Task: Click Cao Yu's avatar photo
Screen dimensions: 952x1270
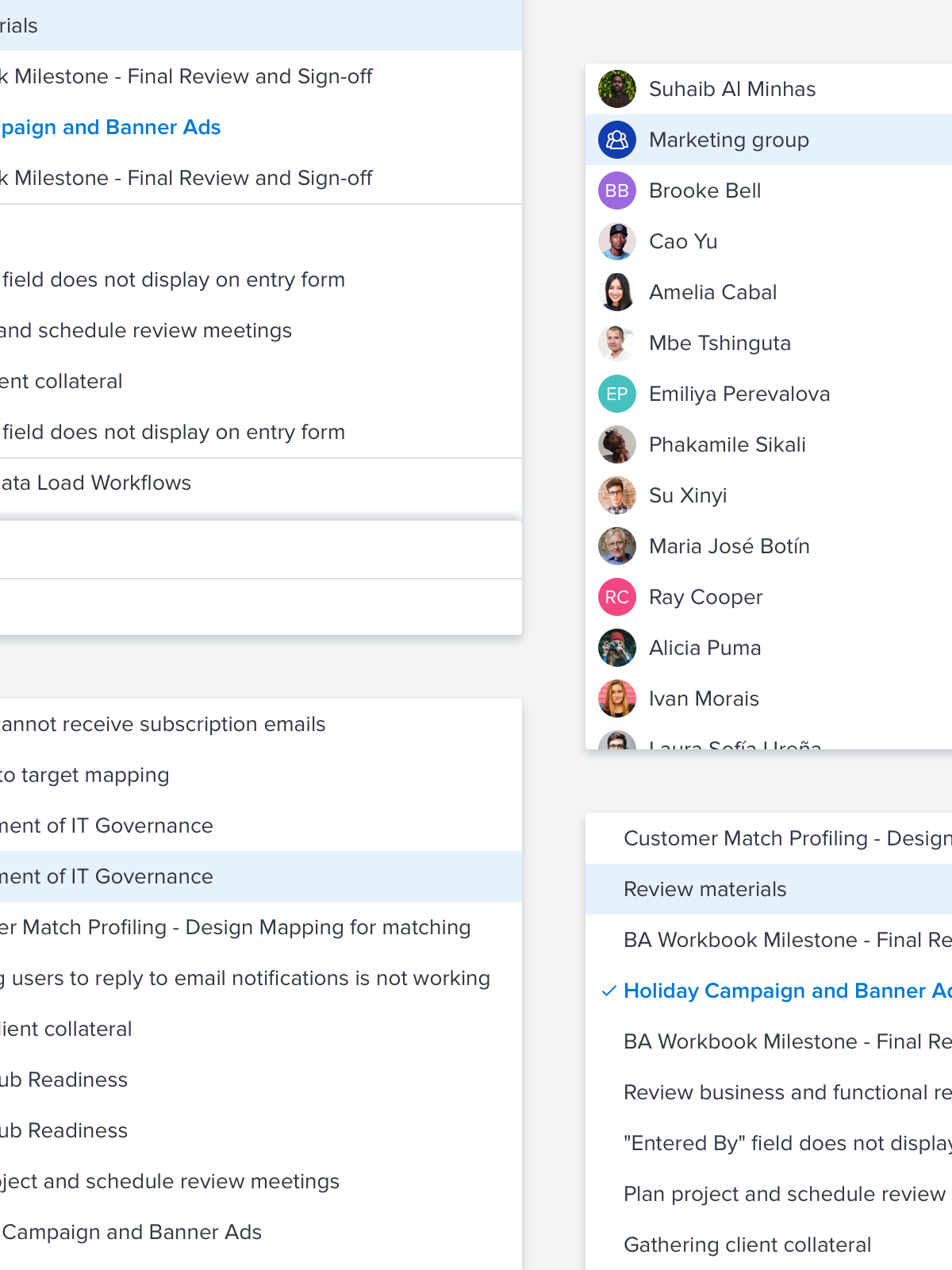Action: (616, 241)
